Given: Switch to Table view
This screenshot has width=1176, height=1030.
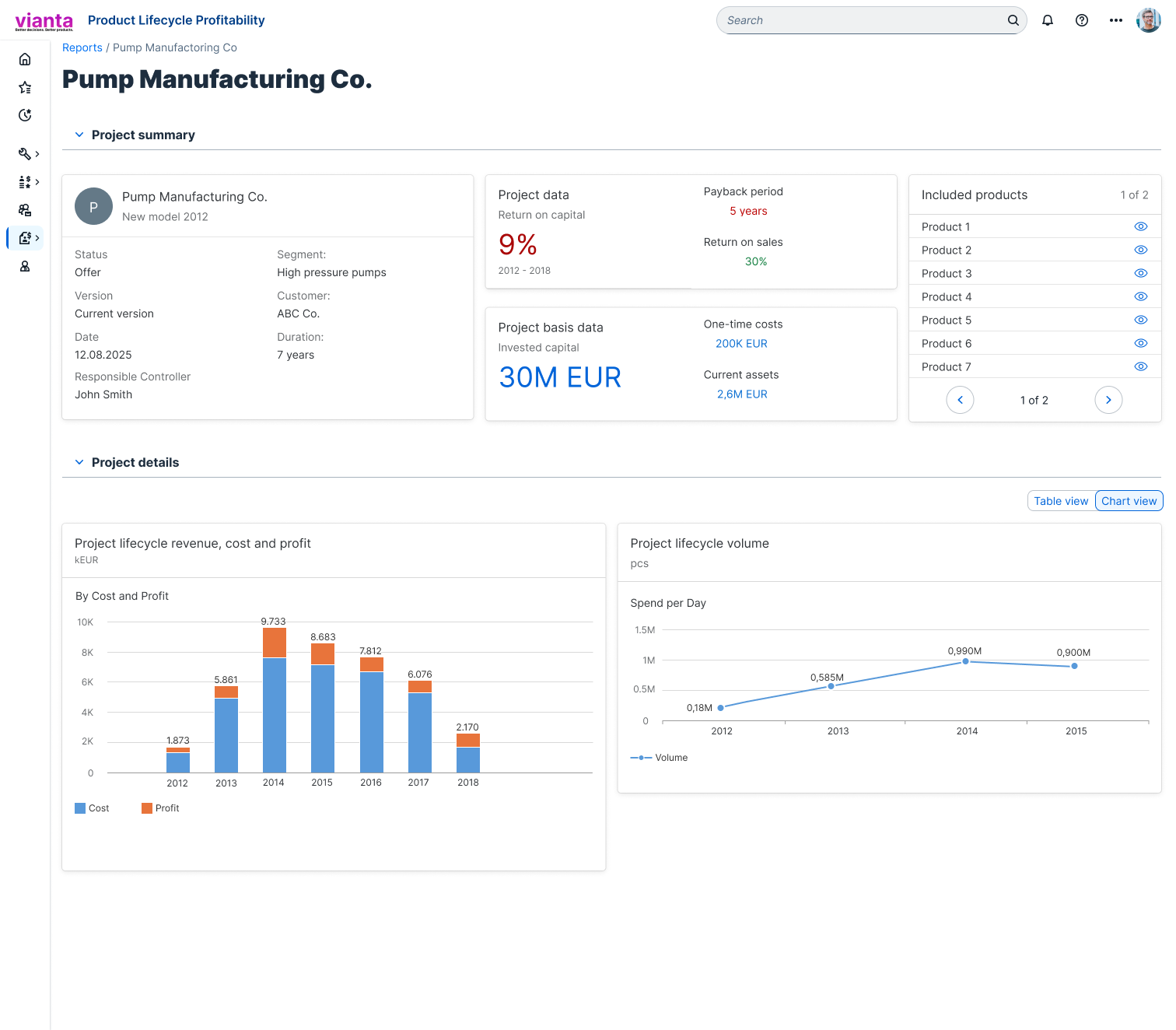Looking at the screenshot, I should (1061, 501).
